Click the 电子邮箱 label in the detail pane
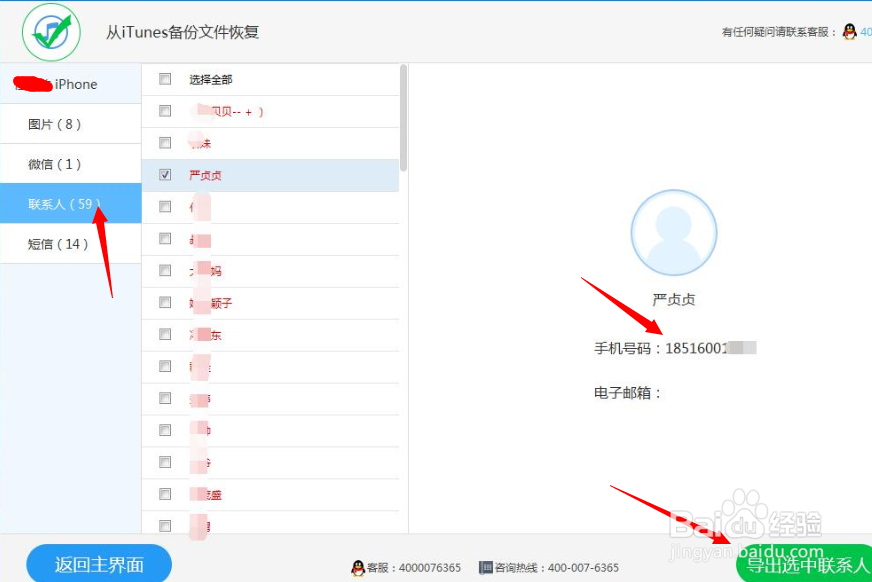872x582 pixels. (628, 393)
